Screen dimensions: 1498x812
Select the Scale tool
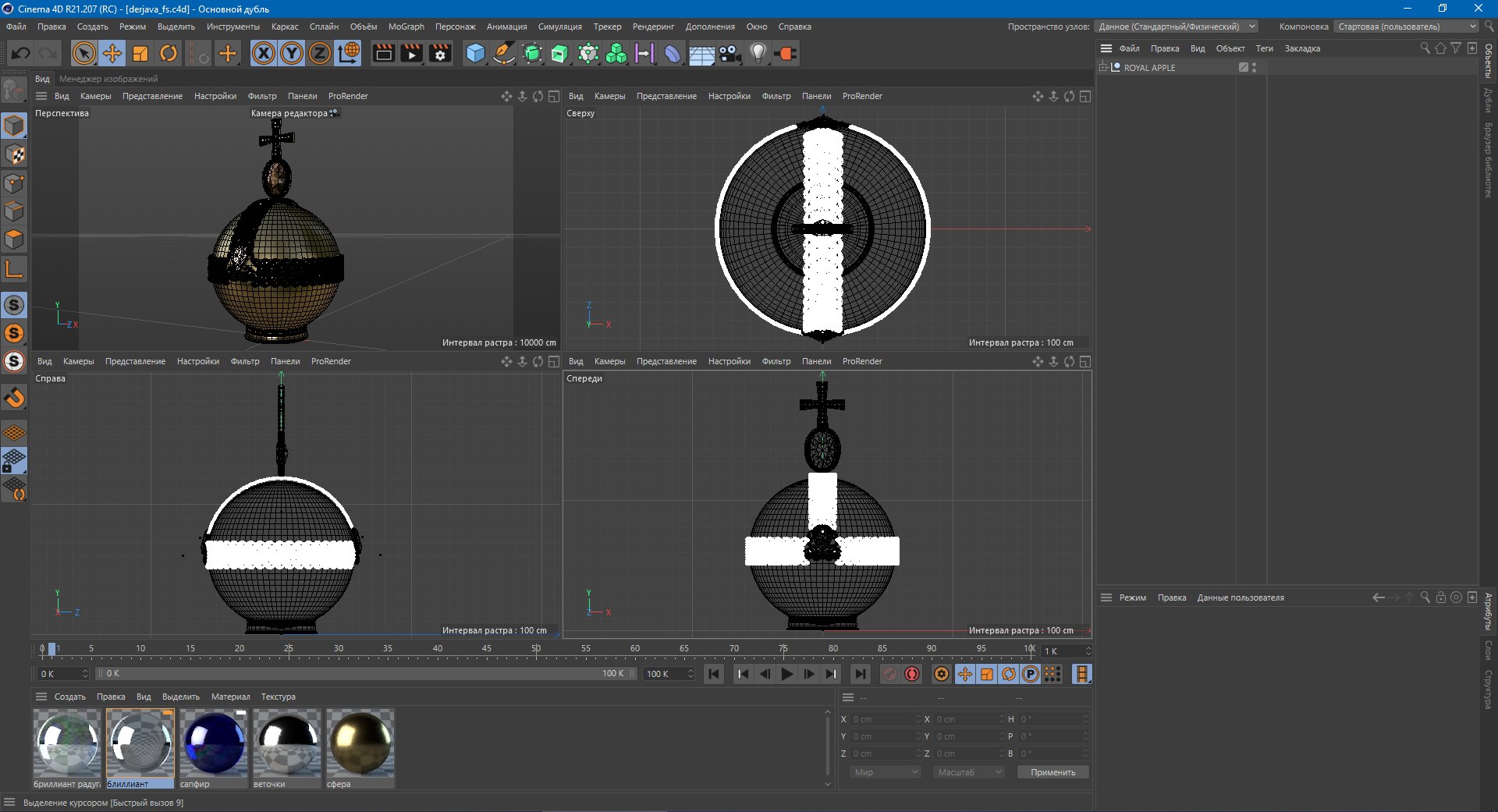click(140, 53)
